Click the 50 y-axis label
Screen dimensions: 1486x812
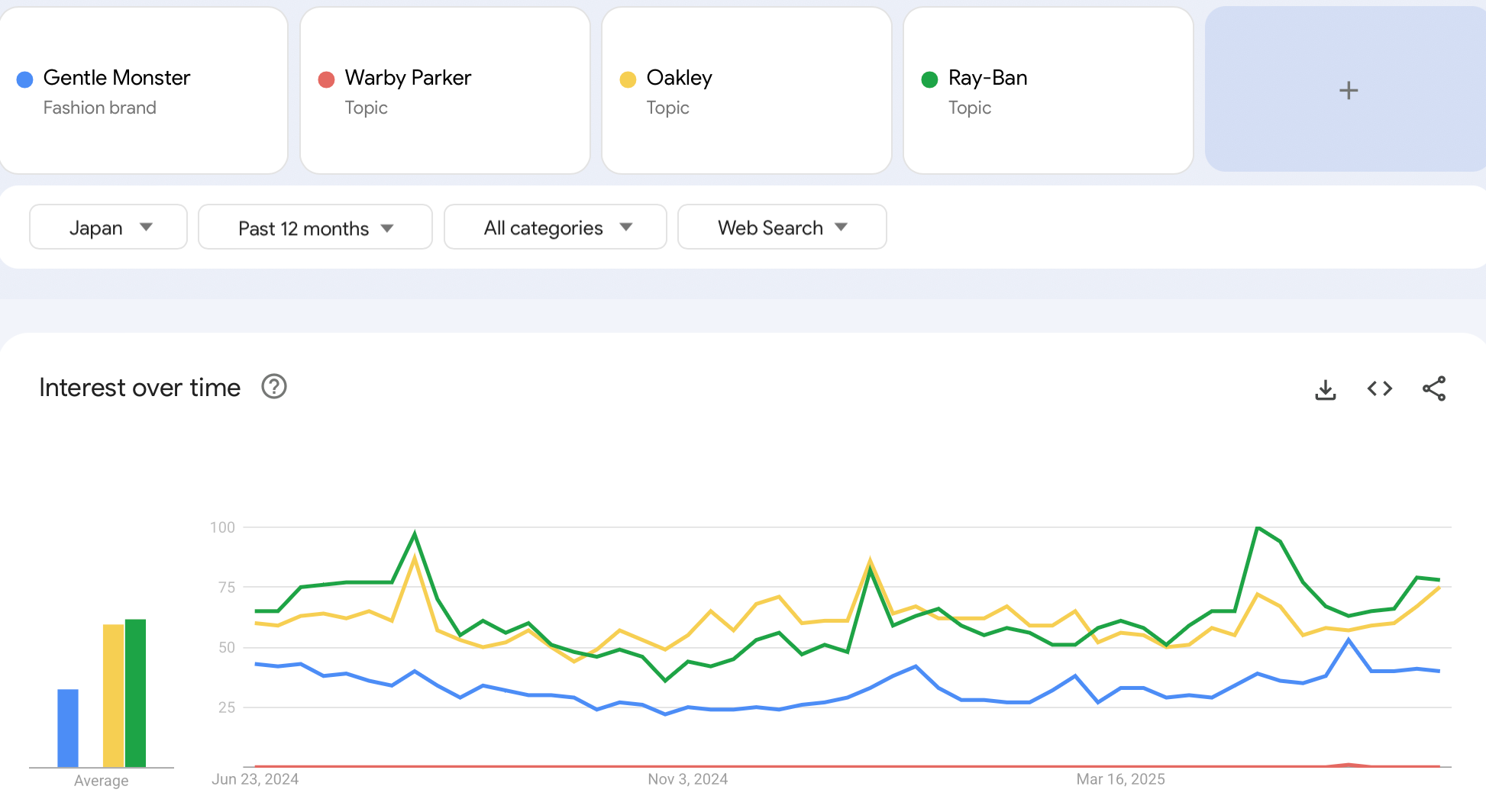(227, 647)
